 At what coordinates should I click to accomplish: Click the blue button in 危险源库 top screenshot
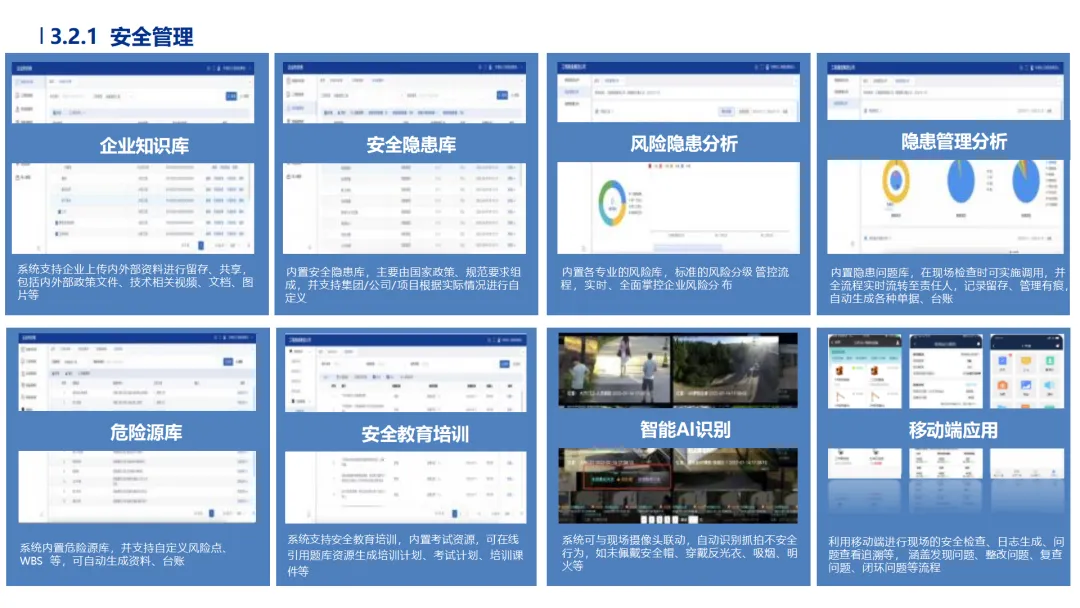pos(228,361)
